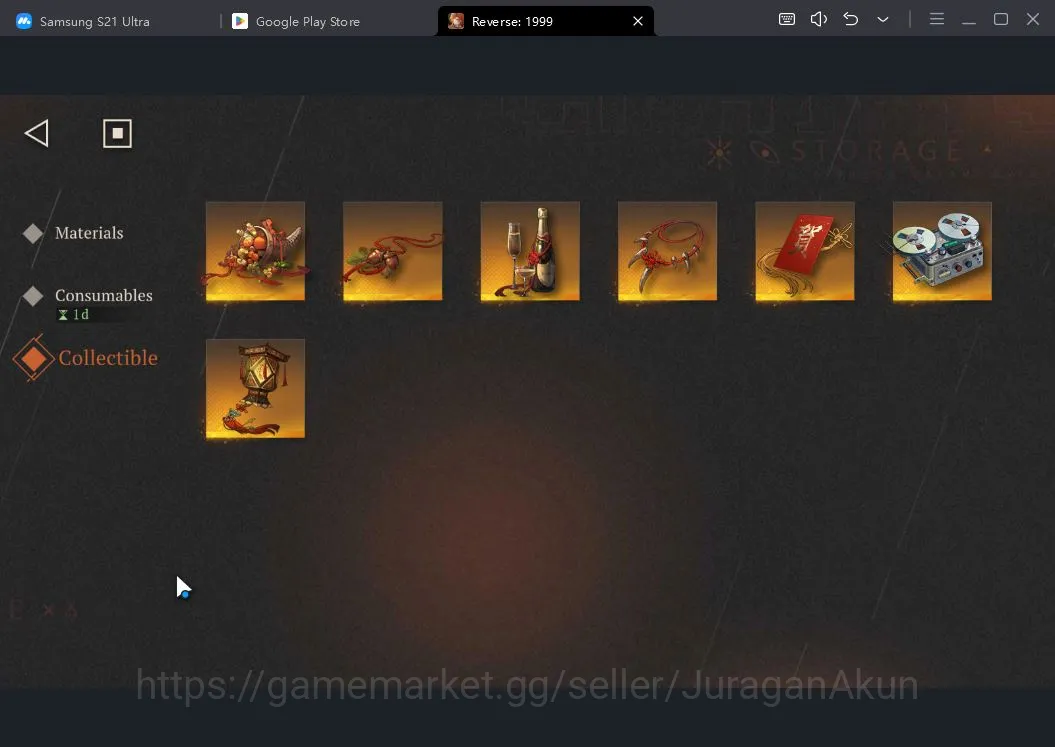Expand the title bar chevron dropdown
1055x747 pixels.
pyautogui.click(x=883, y=20)
